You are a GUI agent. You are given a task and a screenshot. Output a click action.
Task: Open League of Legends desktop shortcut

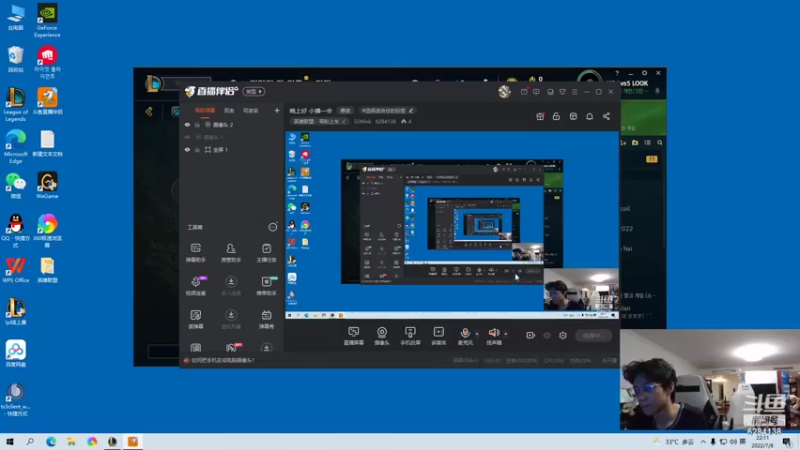pyautogui.click(x=15, y=104)
